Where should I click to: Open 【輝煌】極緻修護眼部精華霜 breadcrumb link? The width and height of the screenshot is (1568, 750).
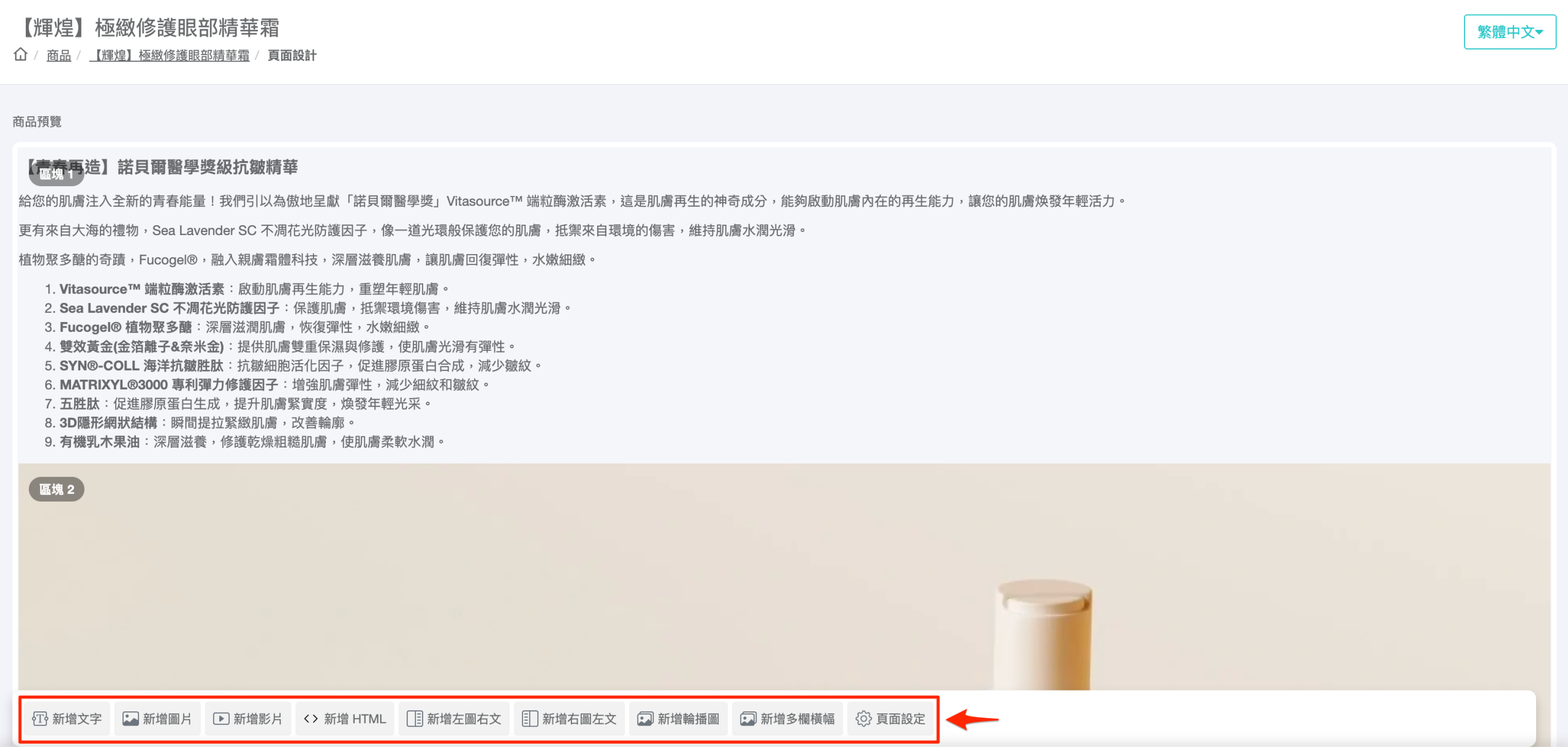[170, 56]
